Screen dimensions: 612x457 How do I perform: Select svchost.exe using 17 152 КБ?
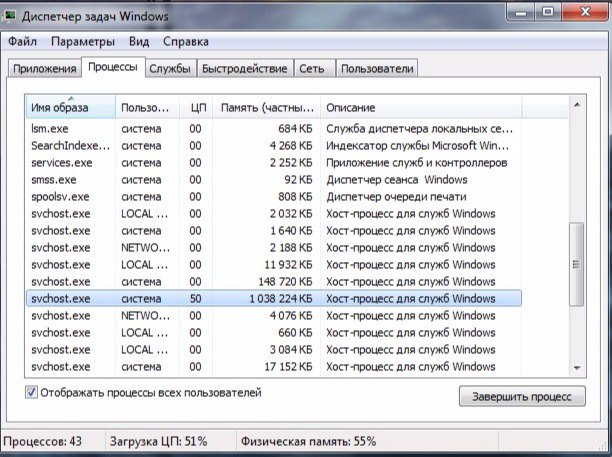click(273, 366)
